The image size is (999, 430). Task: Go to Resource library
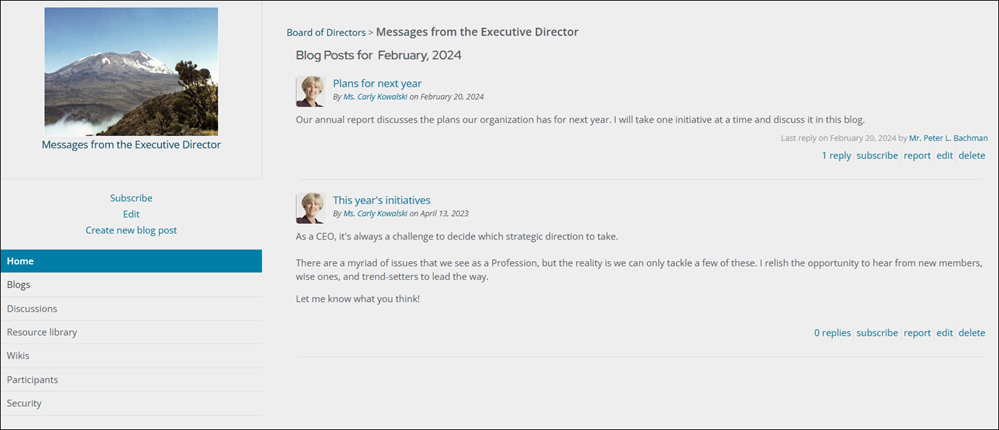[x=131, y=332]
